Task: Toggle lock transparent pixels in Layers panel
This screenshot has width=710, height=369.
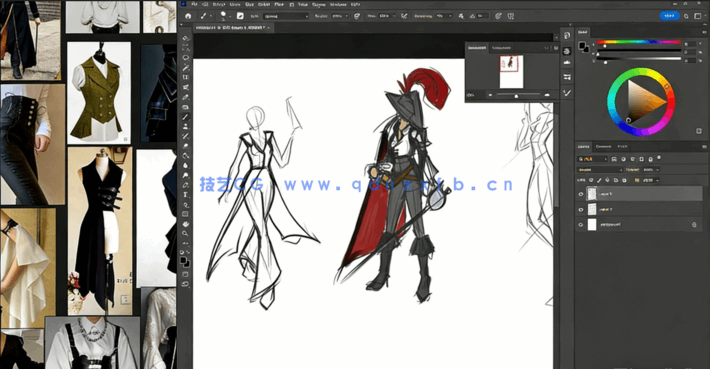Action: click(591, 180)
